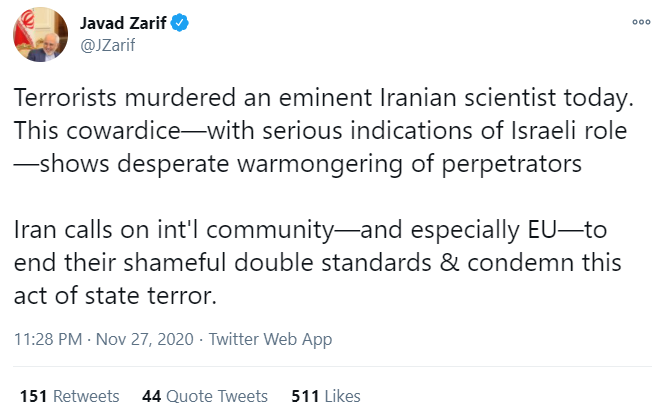Click the number 44 beside Quote Tweets
The width and height of the screenshot is (662, 408).
pos(152,396)
